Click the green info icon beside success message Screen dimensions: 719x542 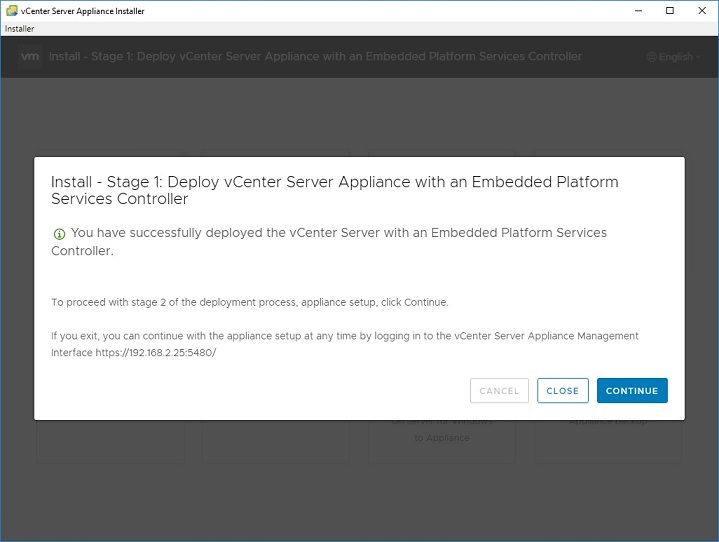(x=59, y=234)
